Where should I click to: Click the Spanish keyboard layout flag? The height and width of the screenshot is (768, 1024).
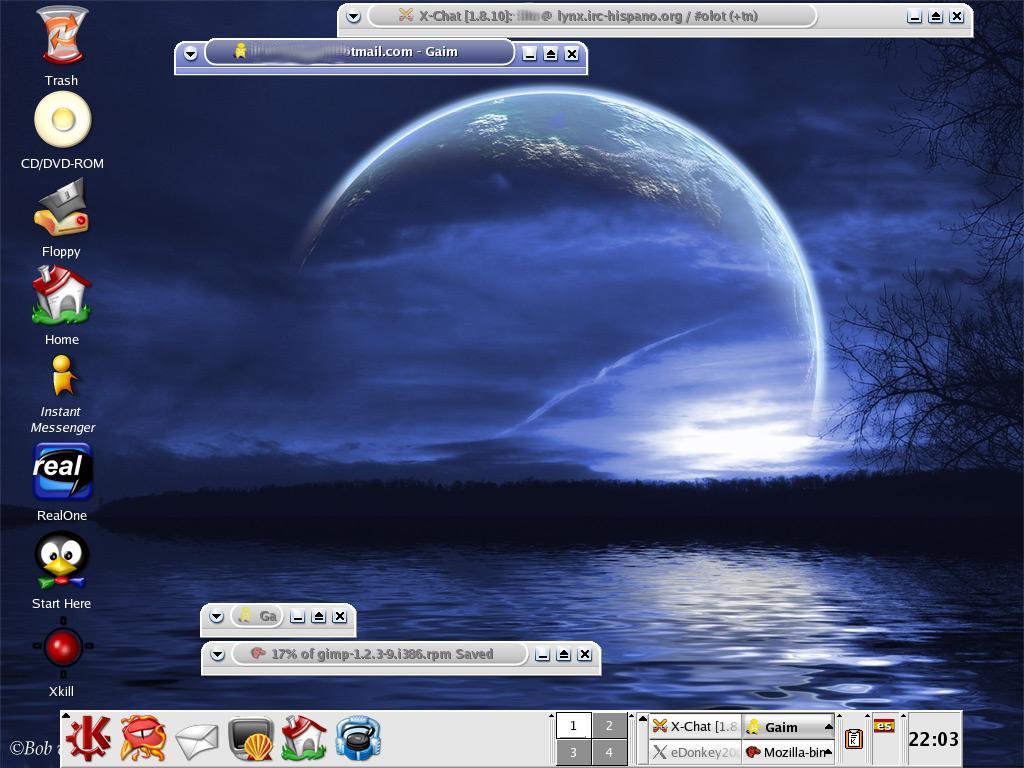click(884, 726)
